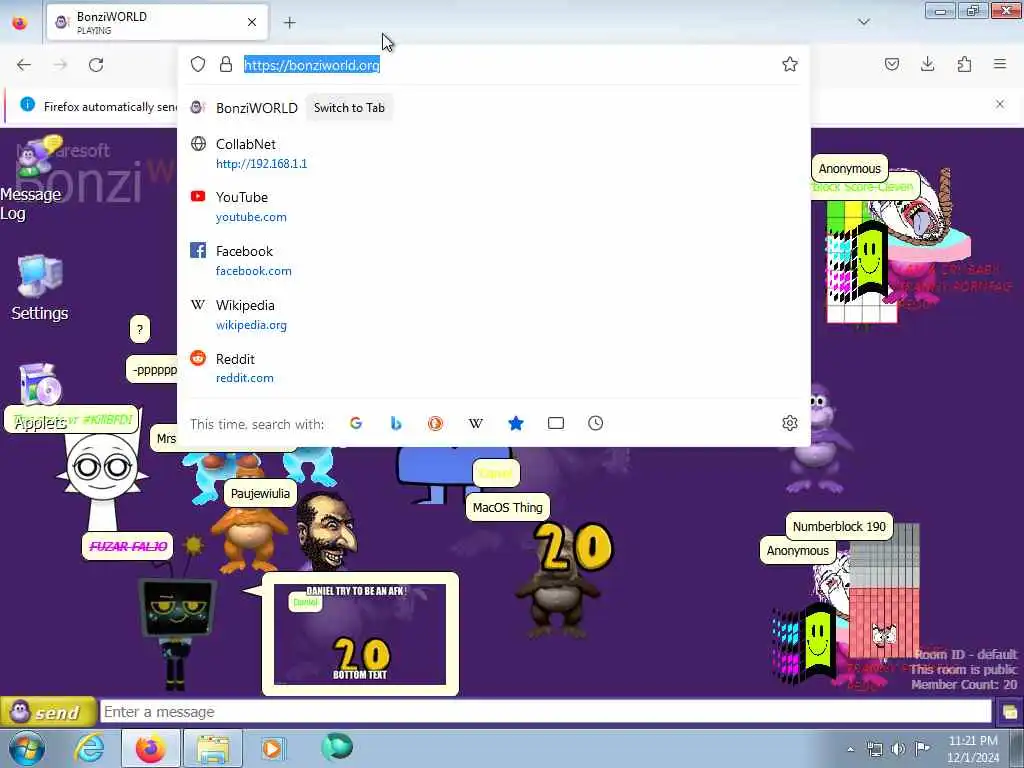Image resolution: width=1024 pixels, height=768 pixels.
Task: Search this time with Wikipedia
Action: 475,423
